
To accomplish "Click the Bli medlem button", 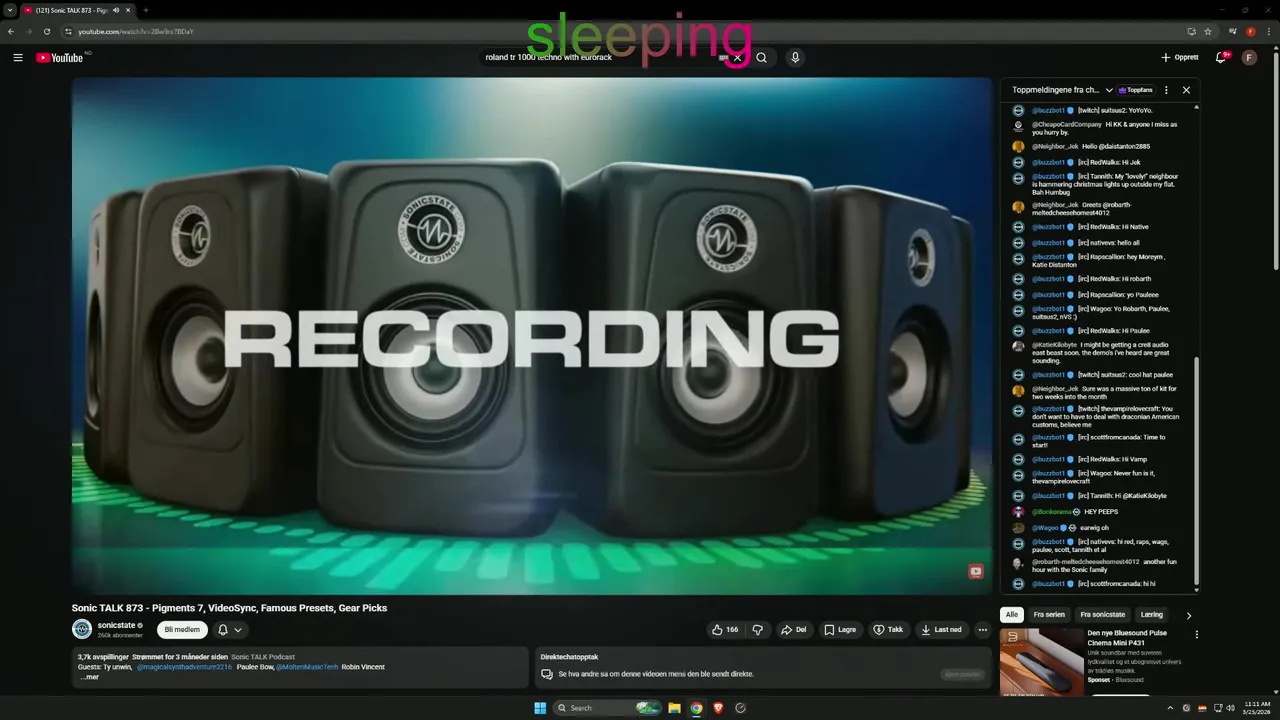I will click(x=182, y=630).
